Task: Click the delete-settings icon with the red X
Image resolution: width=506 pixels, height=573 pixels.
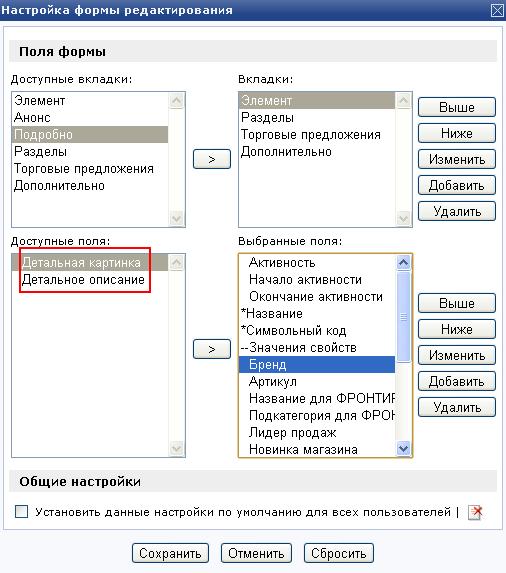Action: (475, 512)
